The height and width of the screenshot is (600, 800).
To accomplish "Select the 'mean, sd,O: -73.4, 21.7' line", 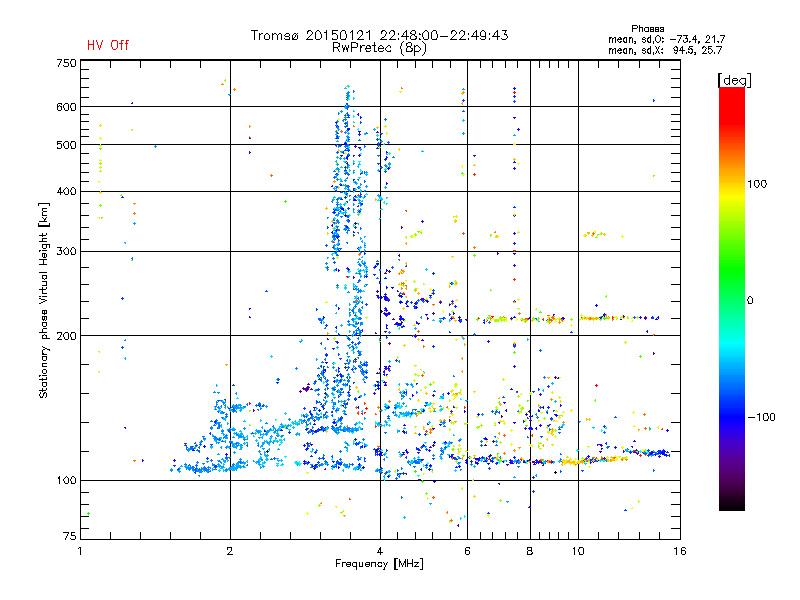I will coord(666,39).
